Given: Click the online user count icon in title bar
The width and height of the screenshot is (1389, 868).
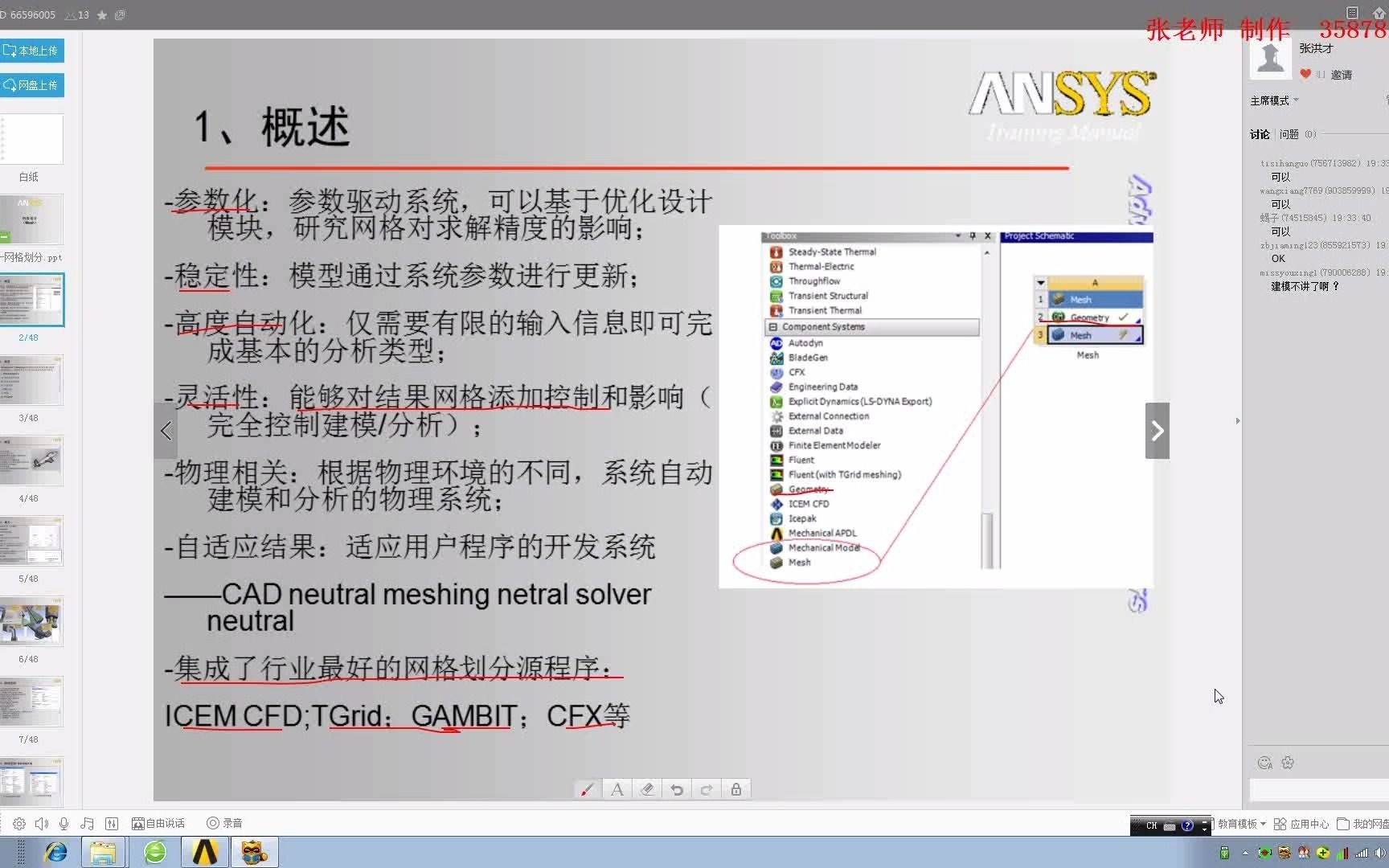Looking at the screenshot, I should [x=76, y=15].
